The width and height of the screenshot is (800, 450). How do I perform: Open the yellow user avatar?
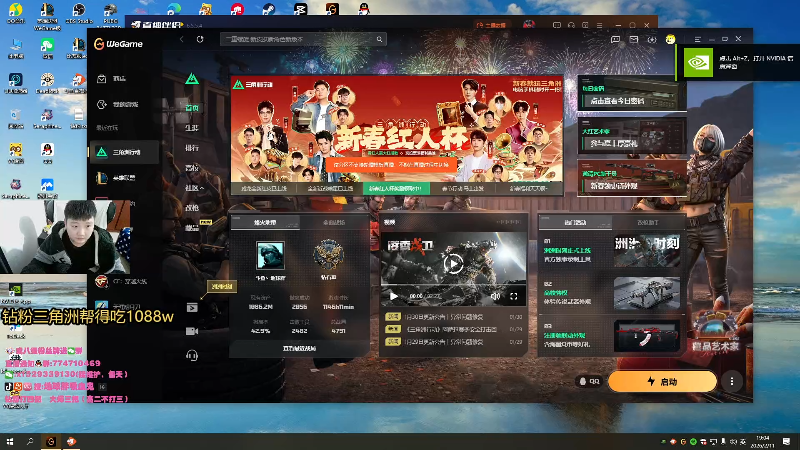point(670,39)
